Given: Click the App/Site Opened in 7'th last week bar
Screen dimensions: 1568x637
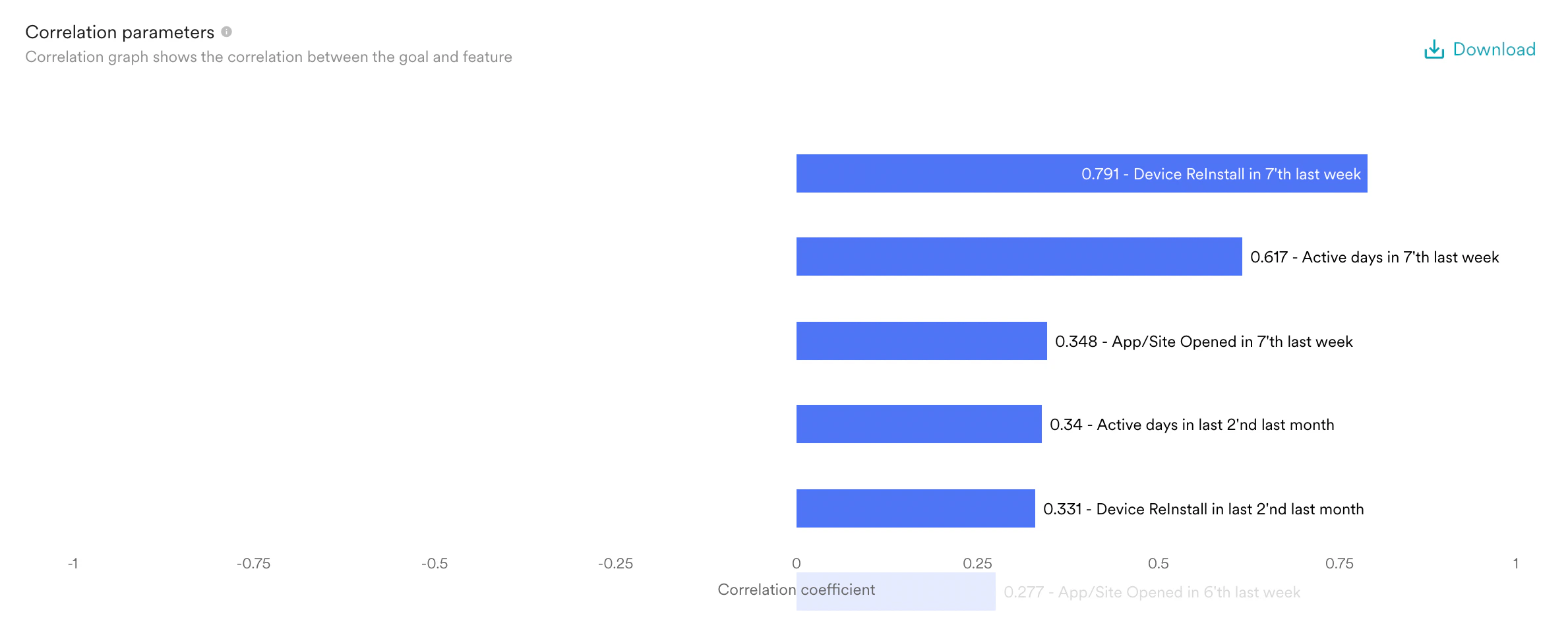Looking at the screenshot, I should click(x=920, y=341).
